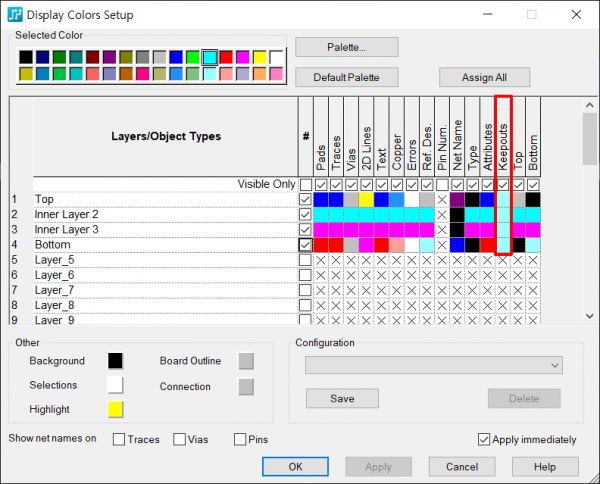
Task: Save the current configuration
Action: (342, 398)
